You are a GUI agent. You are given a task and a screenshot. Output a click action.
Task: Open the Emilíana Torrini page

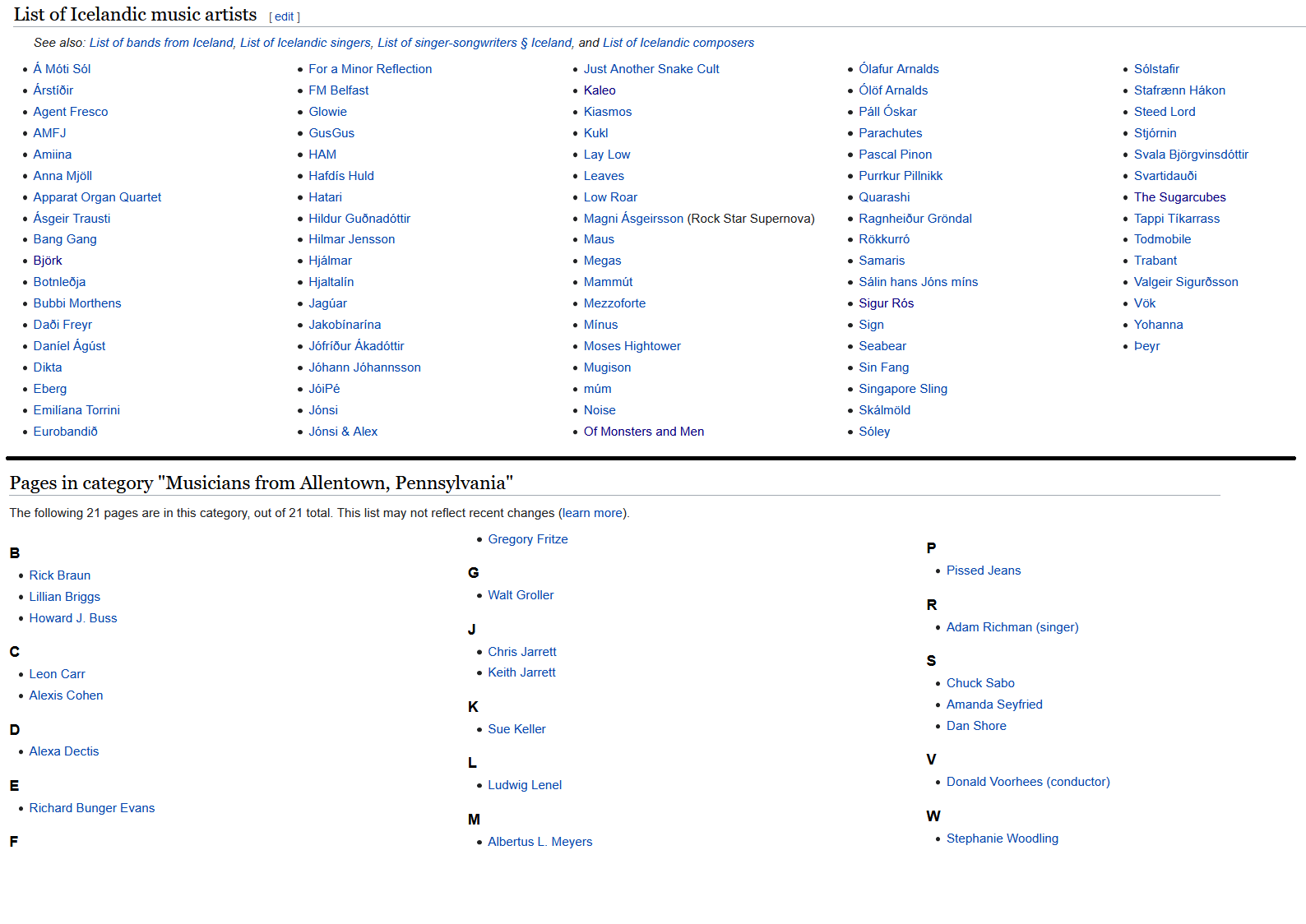(x=76, y=410)
